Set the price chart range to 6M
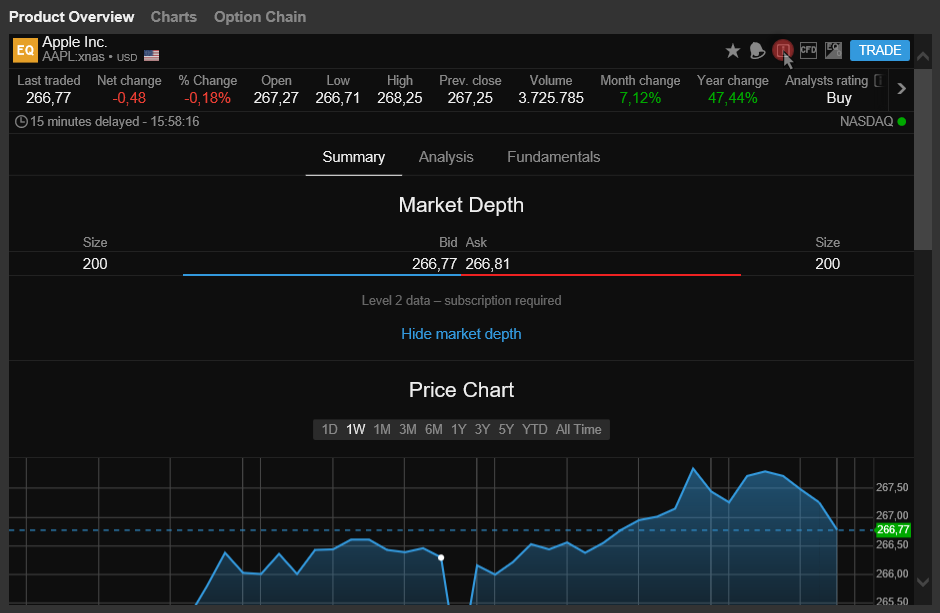The image size is (940, 613). pyautogui.click(x=433, y=430)
